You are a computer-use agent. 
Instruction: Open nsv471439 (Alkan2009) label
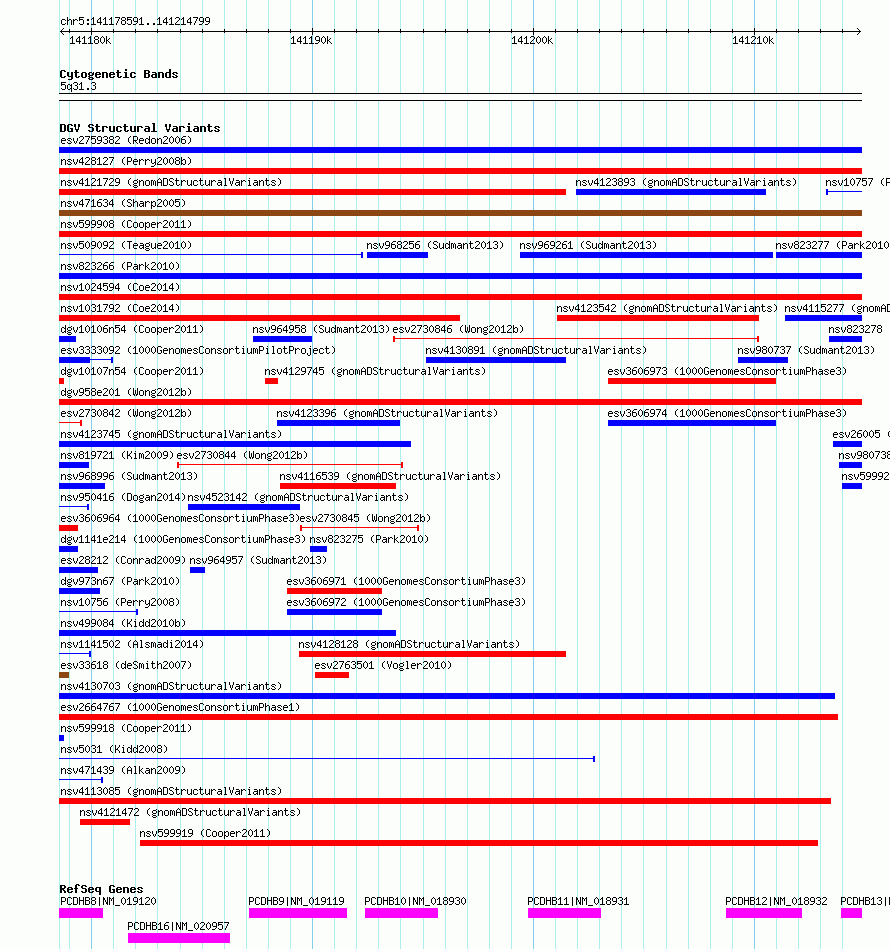(123, 770)
